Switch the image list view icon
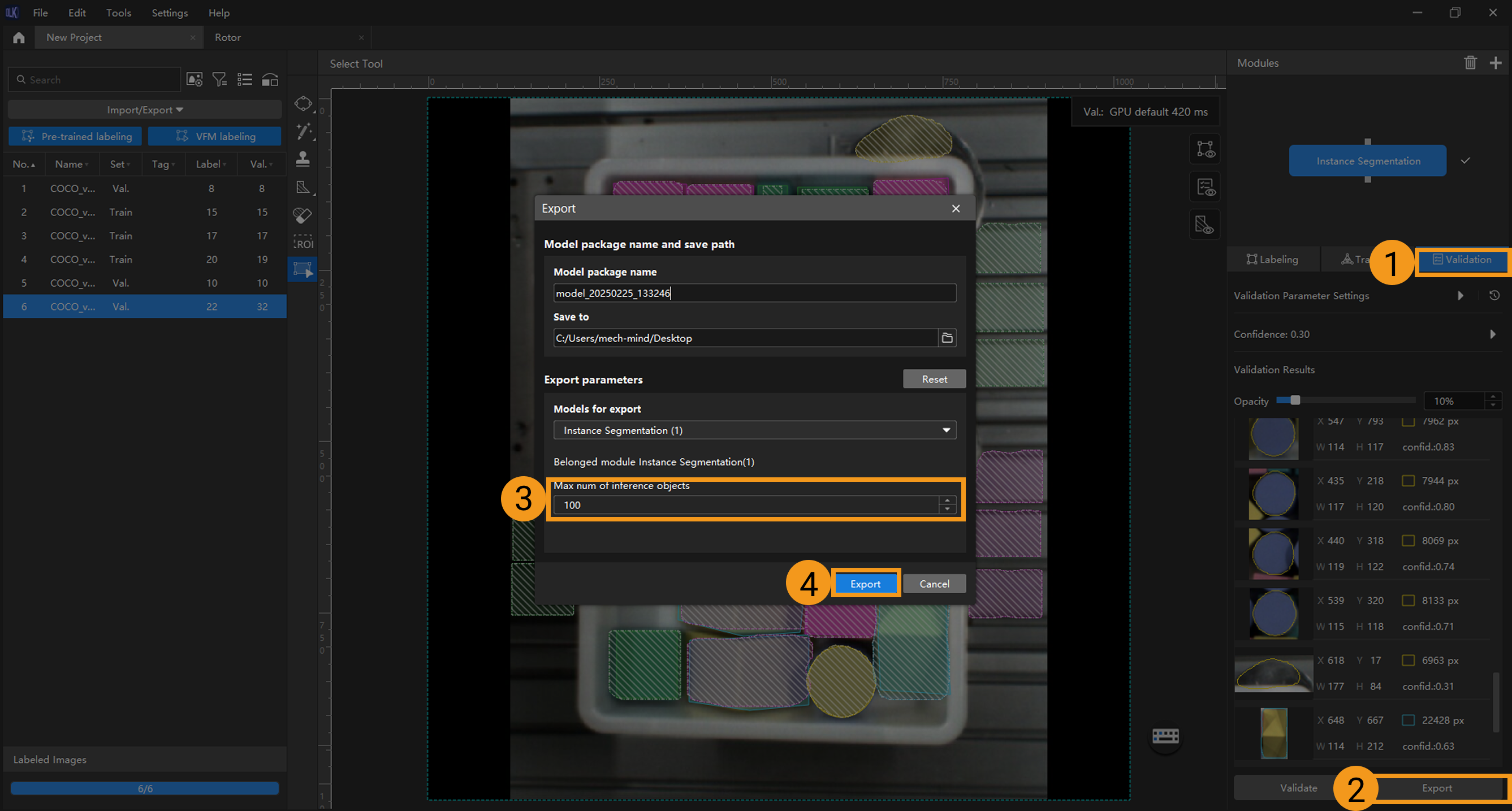This screenshot has width=1512, height=811. (x=245, y=79)
